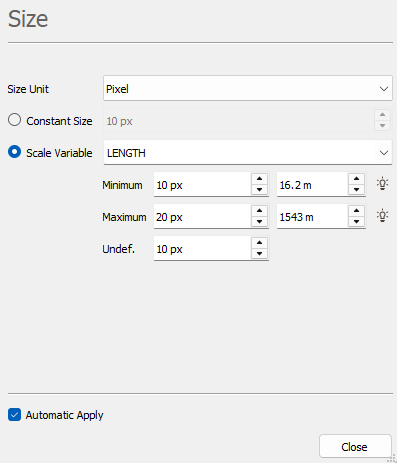Click lightbulb icon beside Maximum row

(382, 216)
